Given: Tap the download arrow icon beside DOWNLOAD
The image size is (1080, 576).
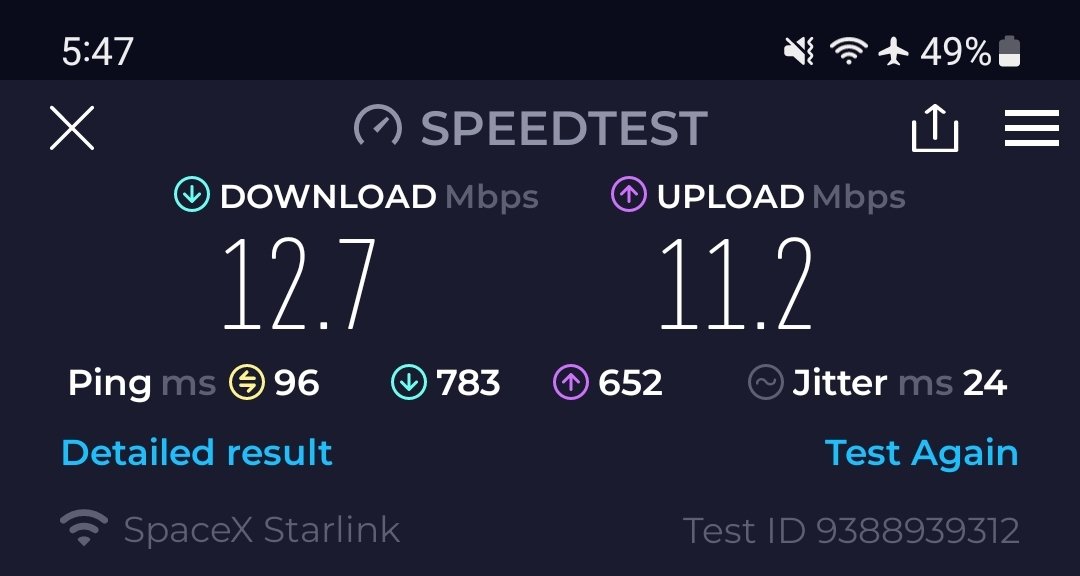Looking at the screenshot, I should [191, 195].
